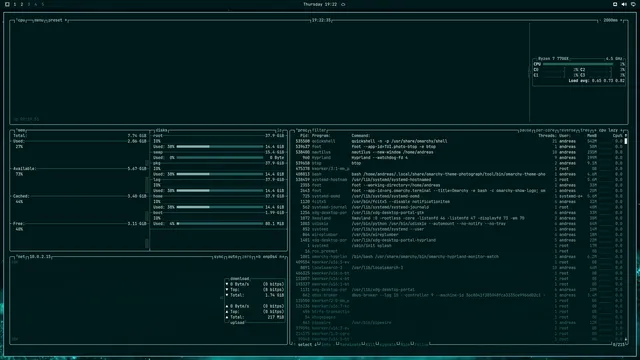Screen dimensions: 640x360
Task: Select the udiskie process row
Action: [x=459, y=224]
